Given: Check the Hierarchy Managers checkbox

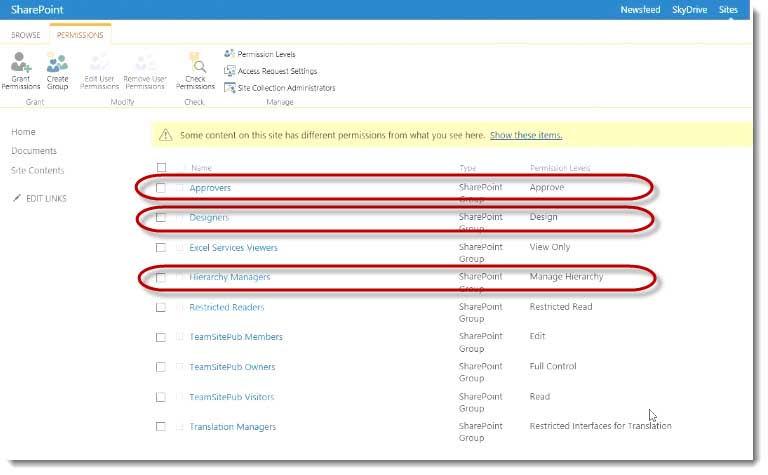Looking at the screenshot, I should pos(161,277).
